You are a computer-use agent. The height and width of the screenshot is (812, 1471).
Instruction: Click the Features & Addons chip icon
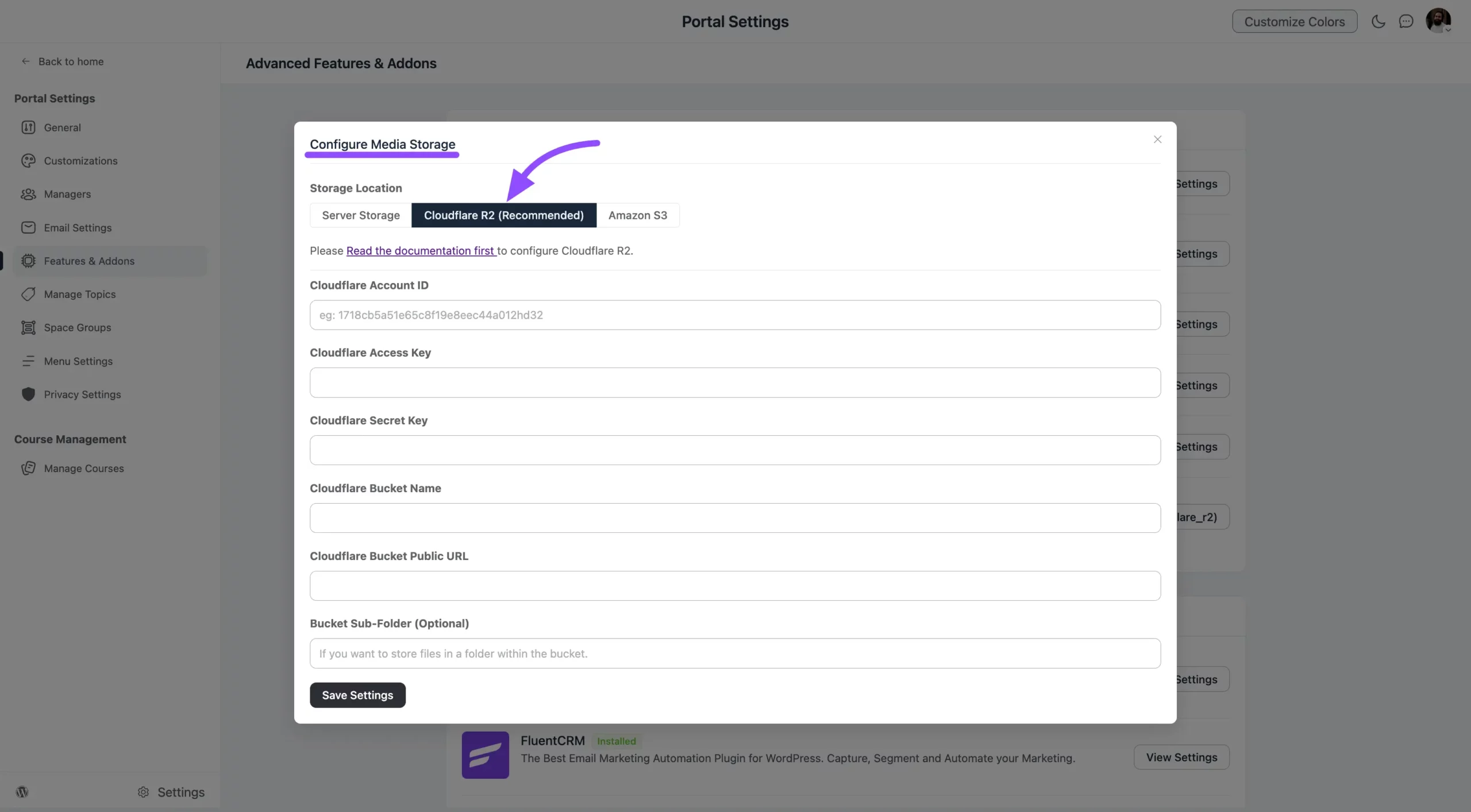28,261
